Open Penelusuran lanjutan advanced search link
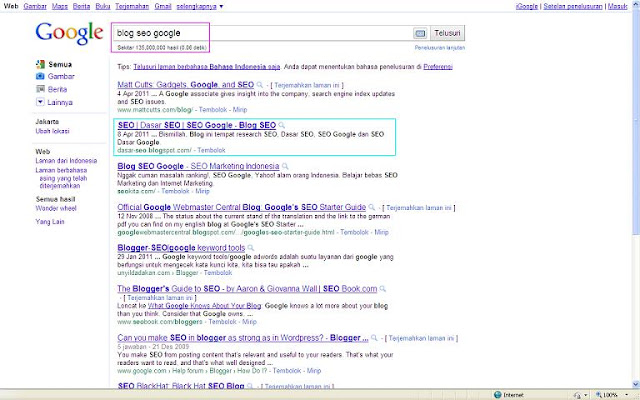This screenshot has height=400, width=640. pyautogui.click(x=440, y=48)
